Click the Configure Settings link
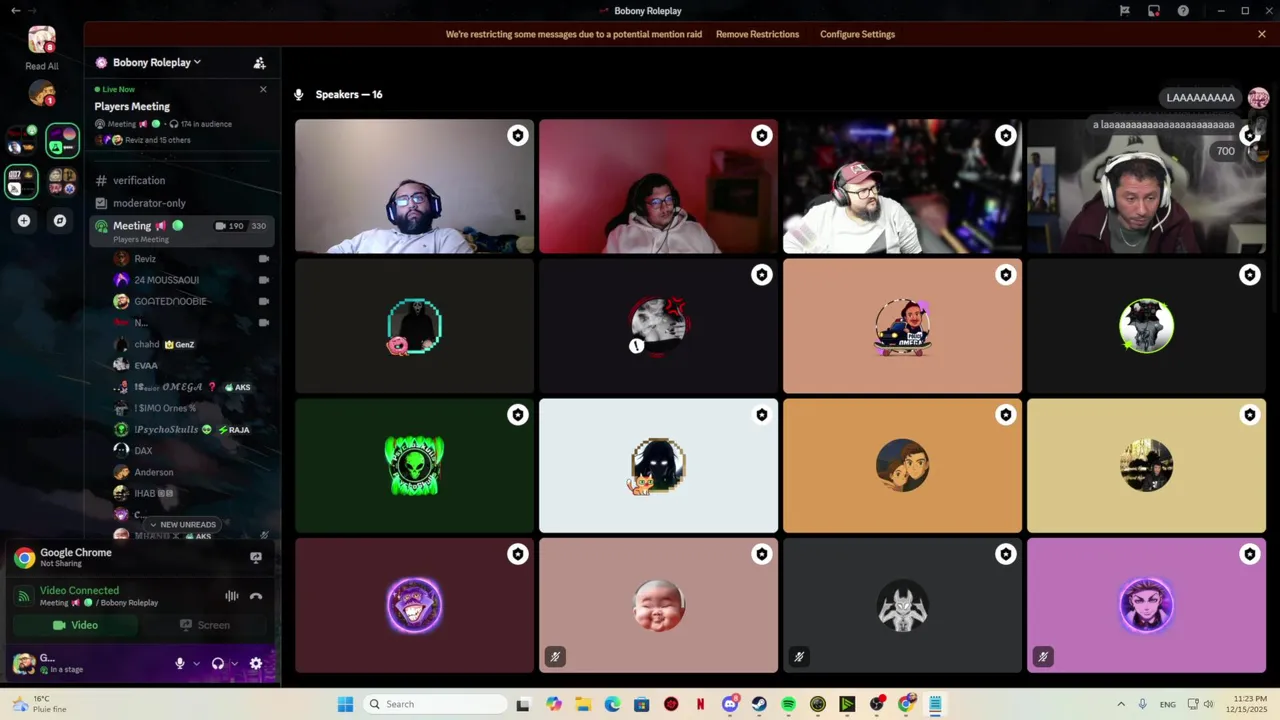This screenshot has width=1280, height=720. (857, 34)
